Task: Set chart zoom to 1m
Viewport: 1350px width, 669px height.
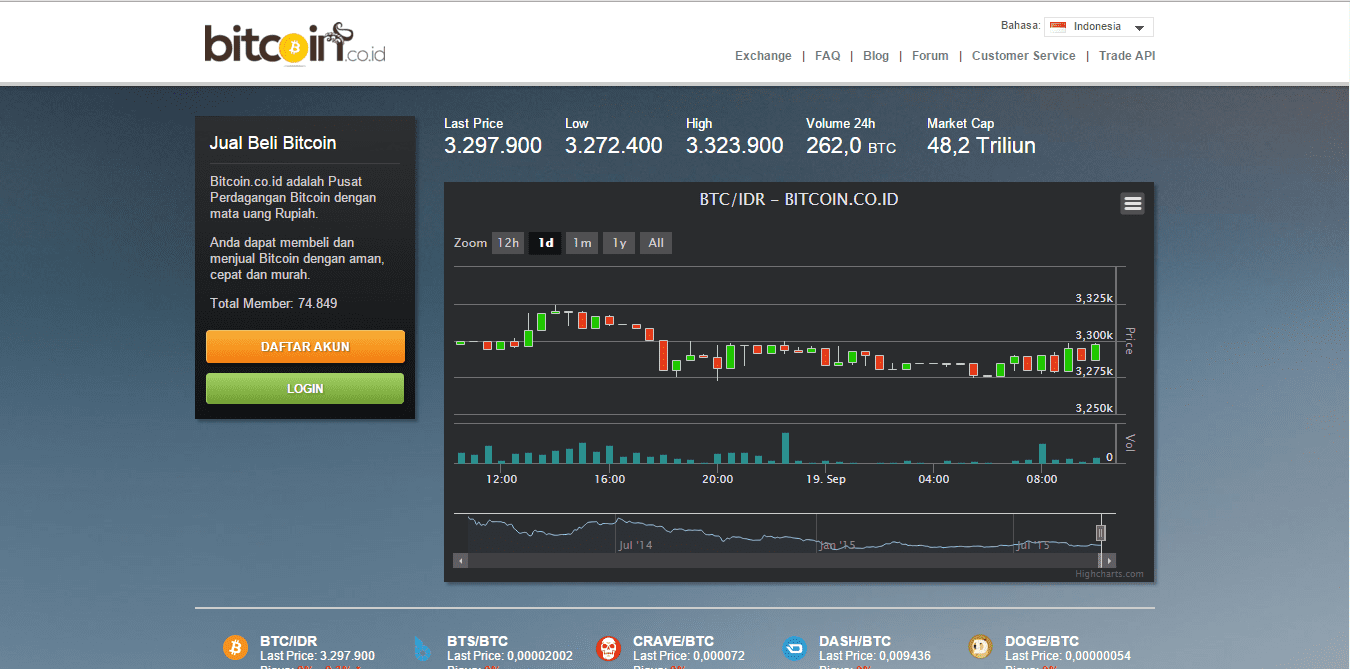Action: coord(582,243)
